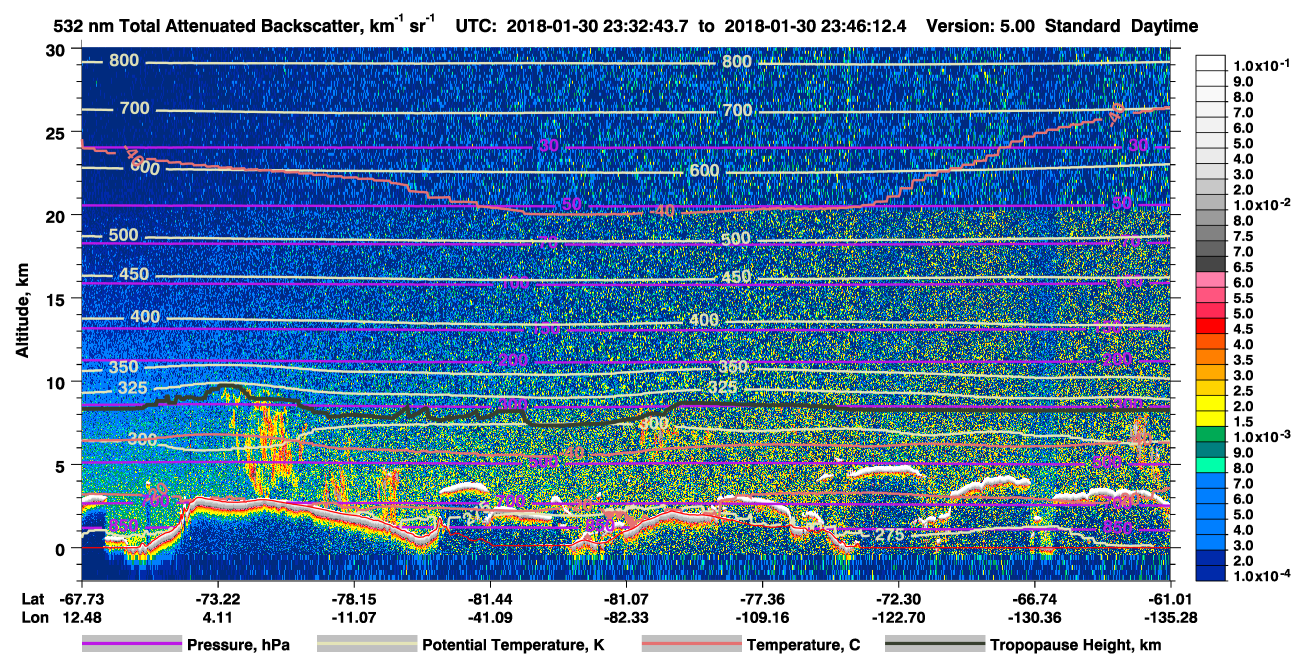
Task: Click the latitude value -81.07
Action: (626, 599)
